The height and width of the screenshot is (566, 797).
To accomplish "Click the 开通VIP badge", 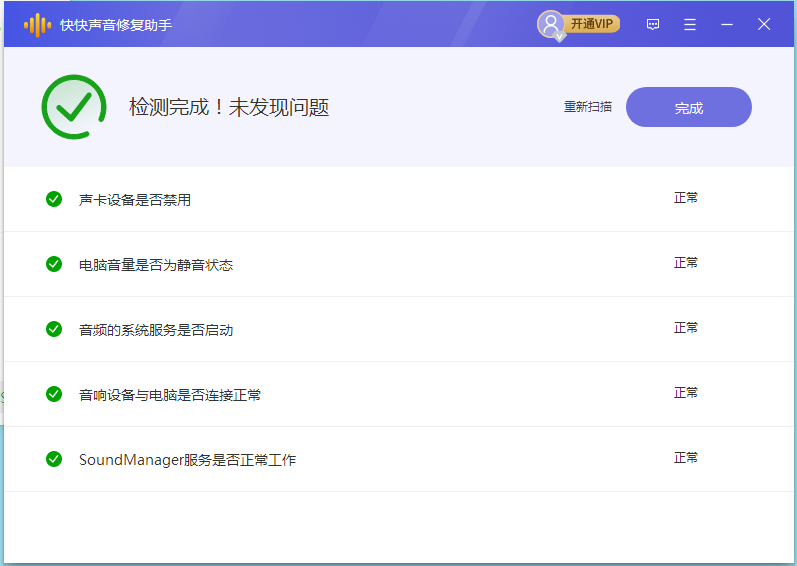I will (592, 24).
